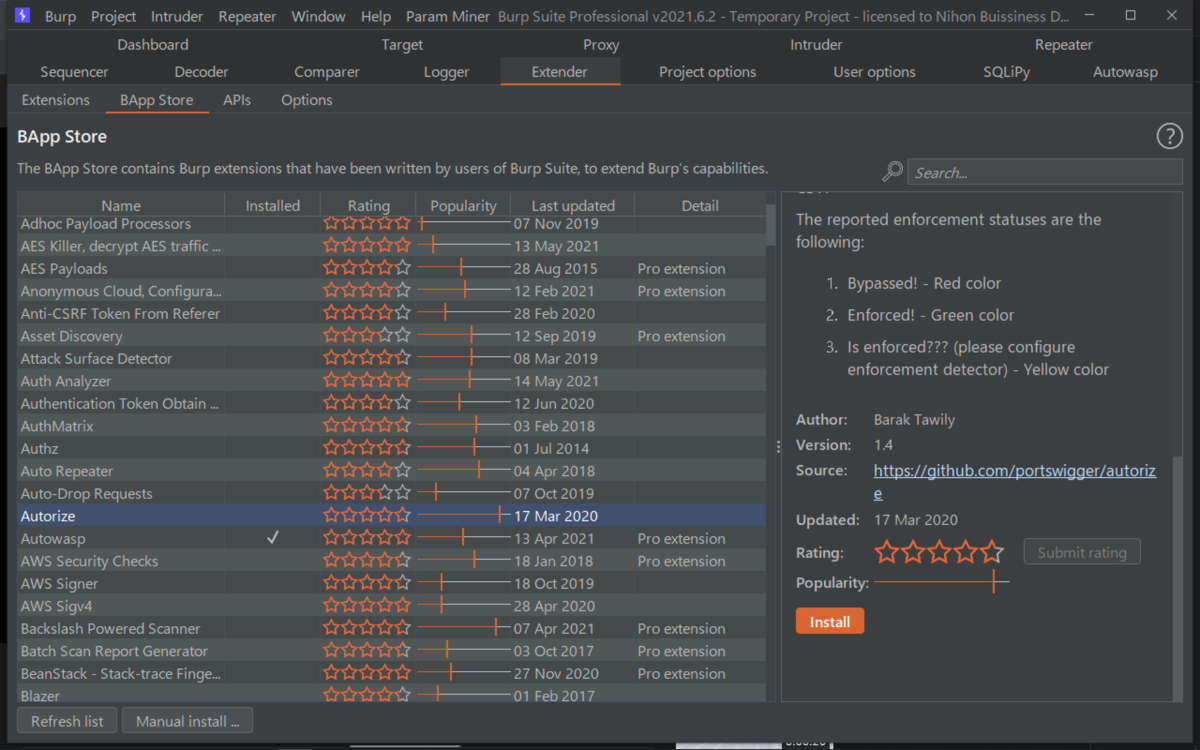Go to the Decoder tab

click(x=201, y=72)
